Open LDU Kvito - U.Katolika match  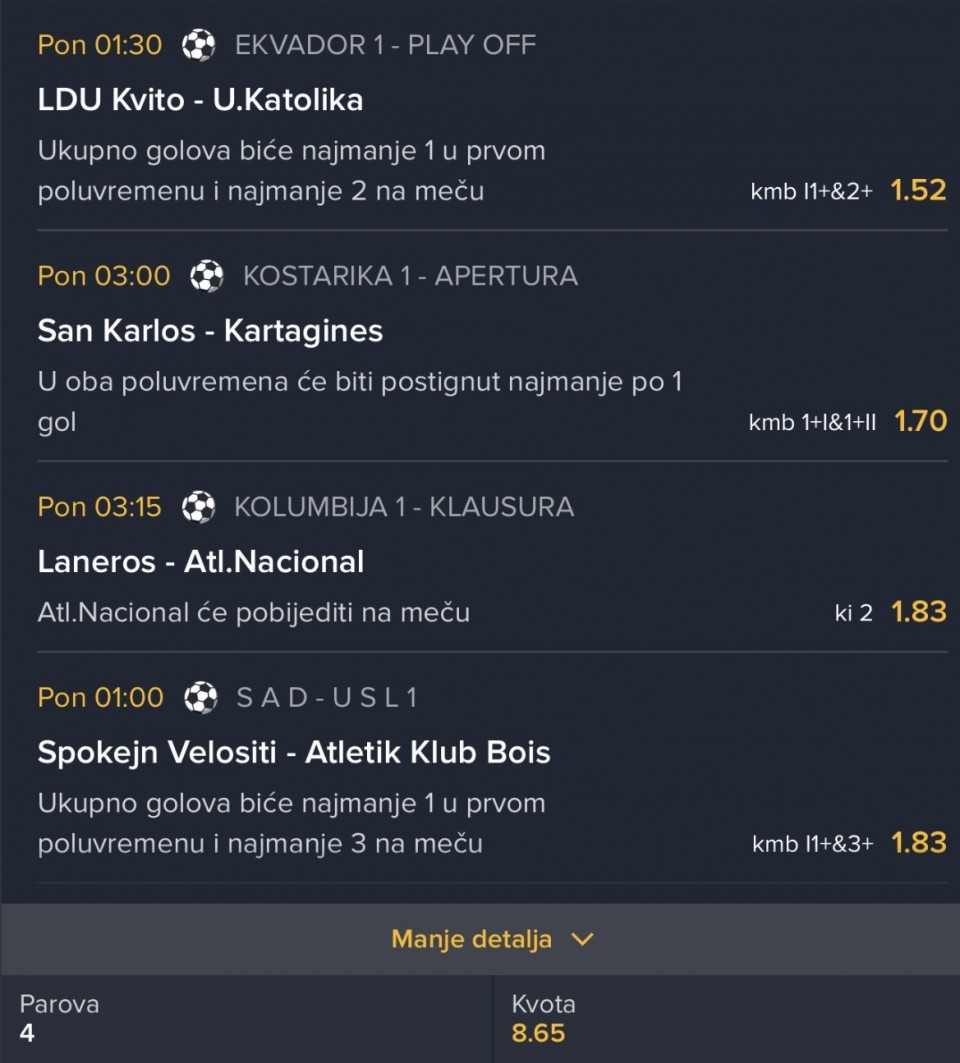[200, 100]
